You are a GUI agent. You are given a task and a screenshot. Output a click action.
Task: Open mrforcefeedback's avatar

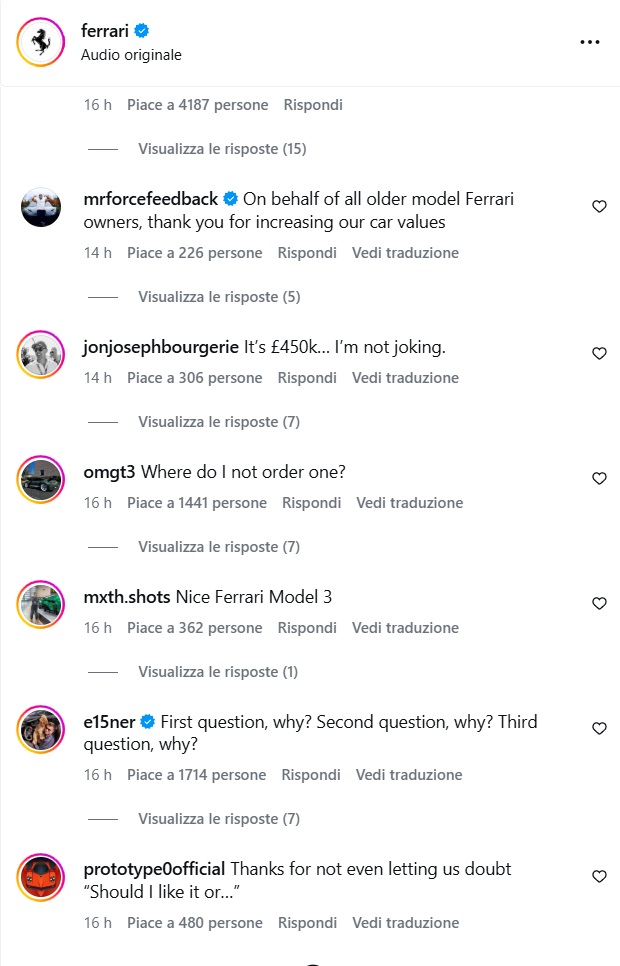click(x=41, y=207)
